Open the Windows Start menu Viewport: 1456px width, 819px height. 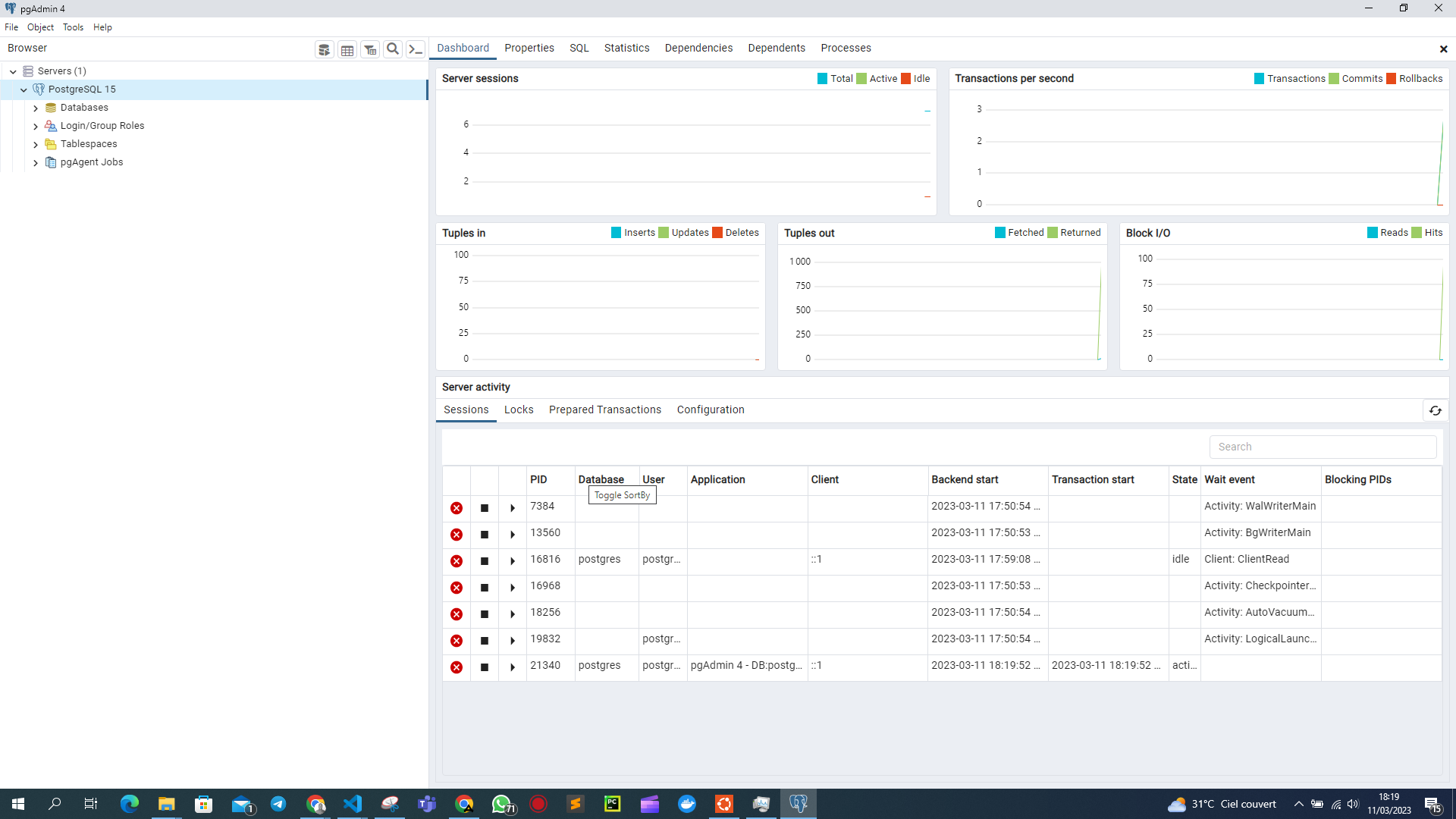click(x=18, y=804)
